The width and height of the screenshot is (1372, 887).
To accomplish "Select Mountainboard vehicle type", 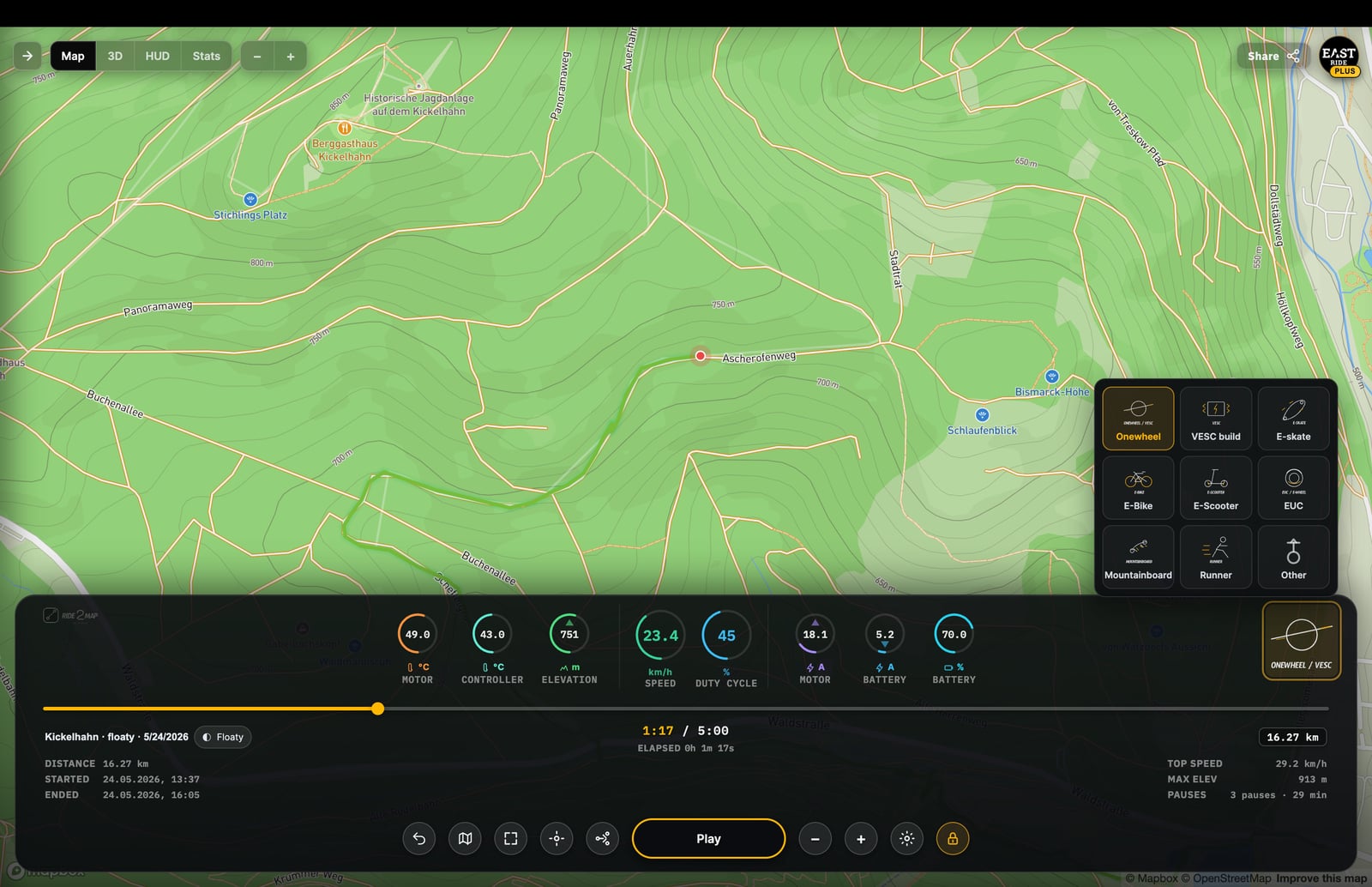I will [x=1138, y=558].
